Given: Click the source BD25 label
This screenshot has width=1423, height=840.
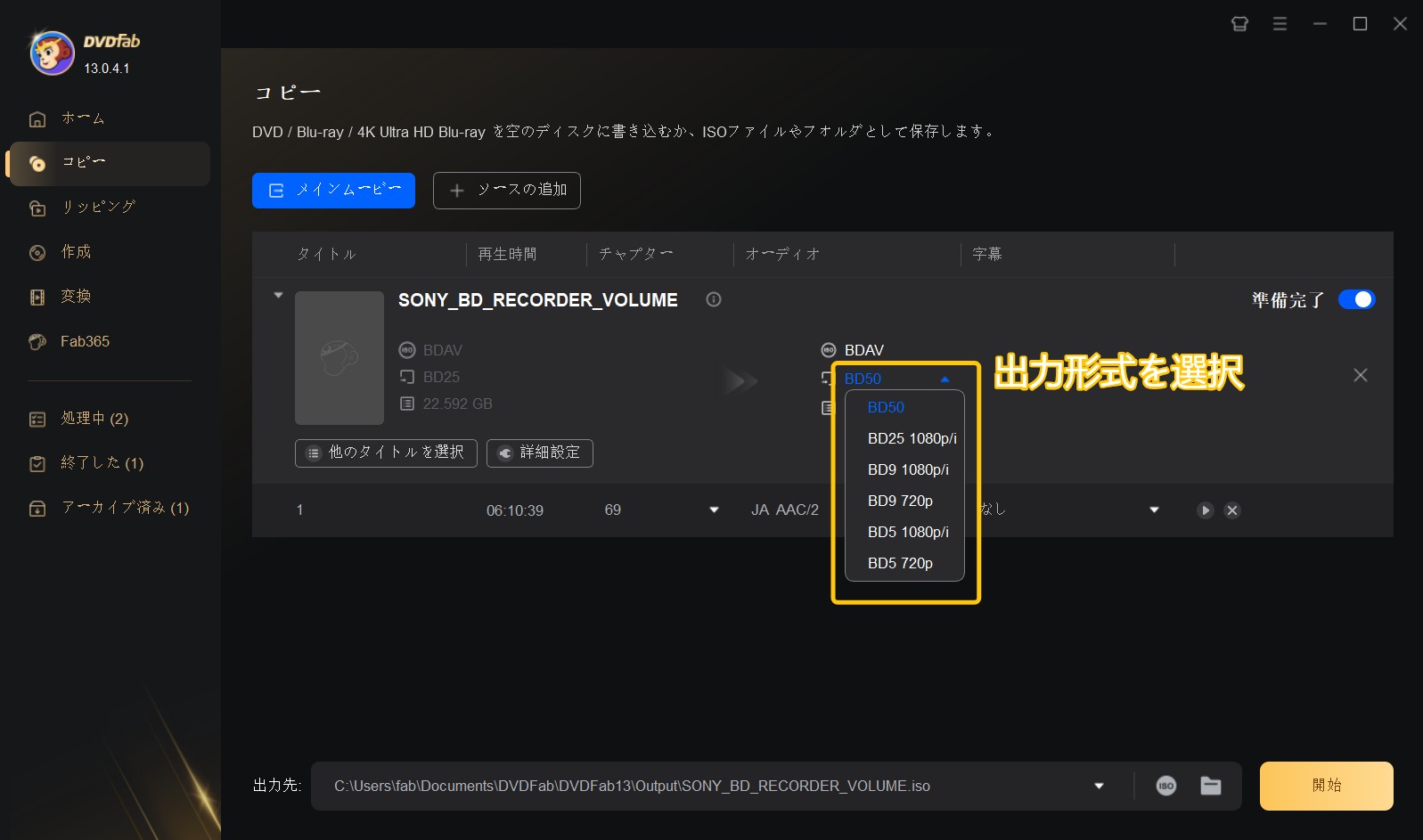Looking at the screenshot, I should 441,377.
